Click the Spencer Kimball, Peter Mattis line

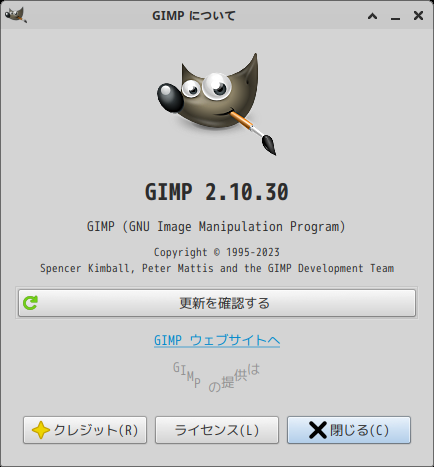tap(217, 268)
